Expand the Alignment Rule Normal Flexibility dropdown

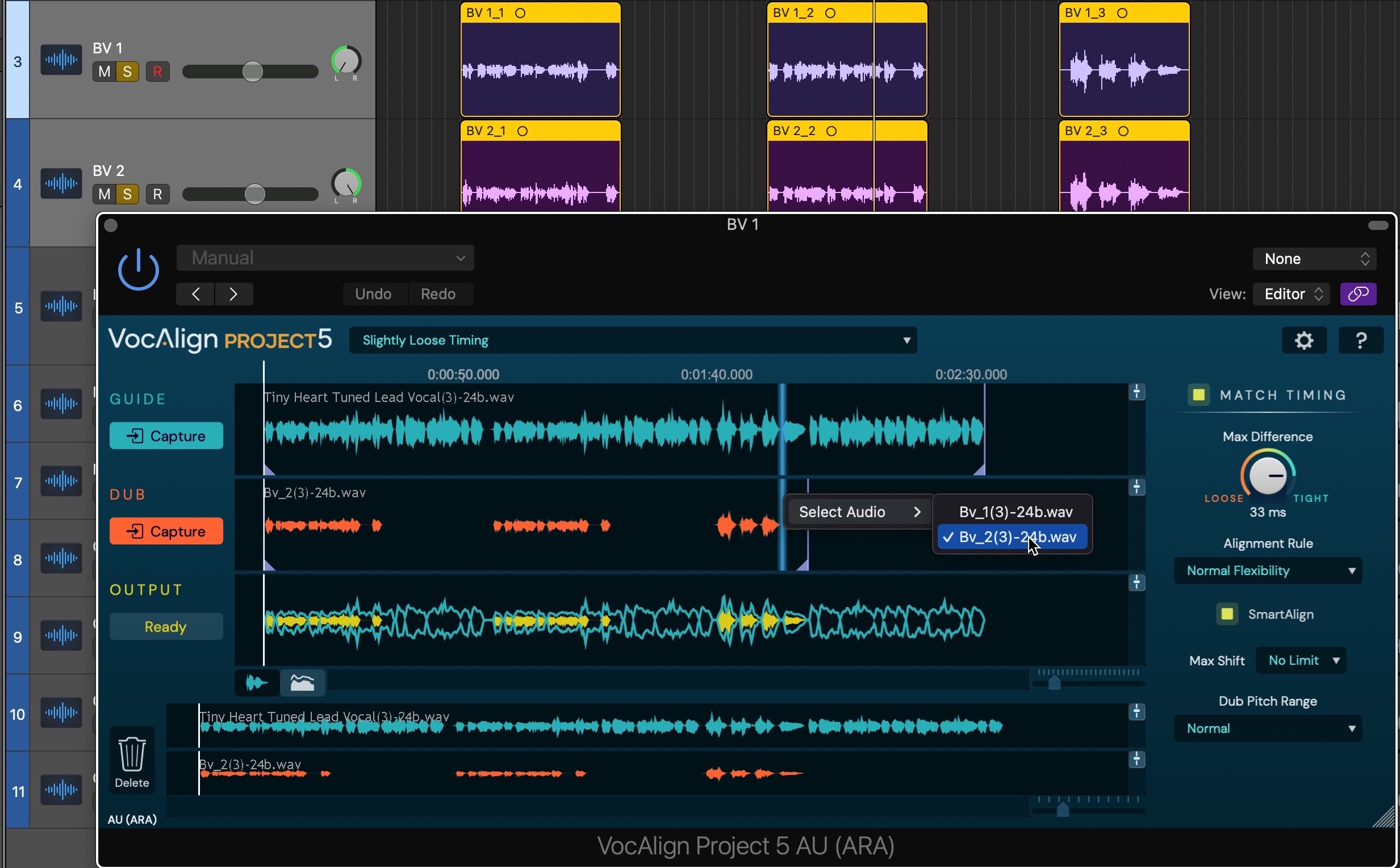click(1267, 571)
